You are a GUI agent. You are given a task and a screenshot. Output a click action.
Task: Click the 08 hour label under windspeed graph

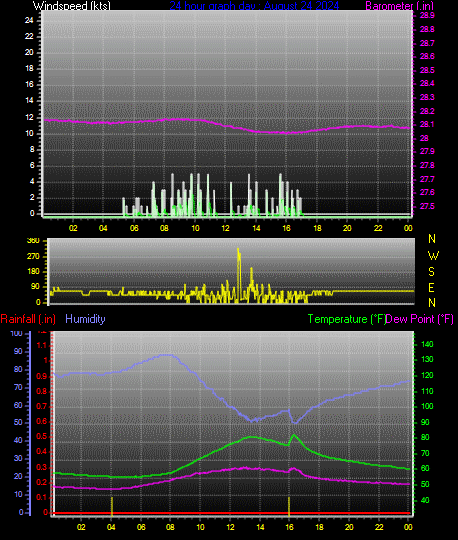[164, 228]
